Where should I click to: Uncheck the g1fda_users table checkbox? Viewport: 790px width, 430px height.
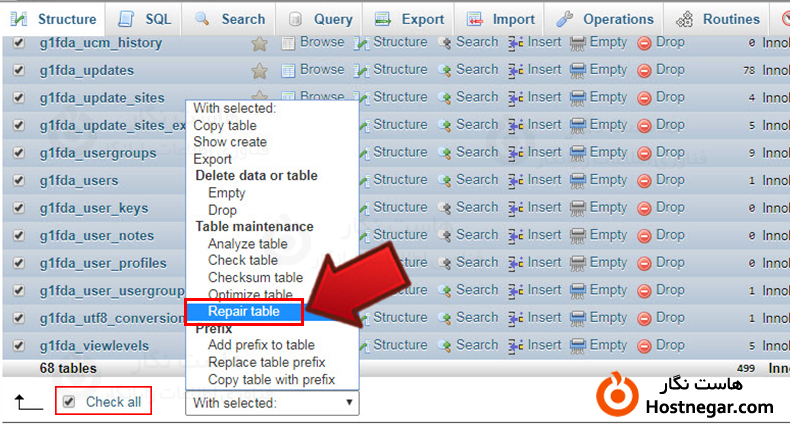click(20, 181)
